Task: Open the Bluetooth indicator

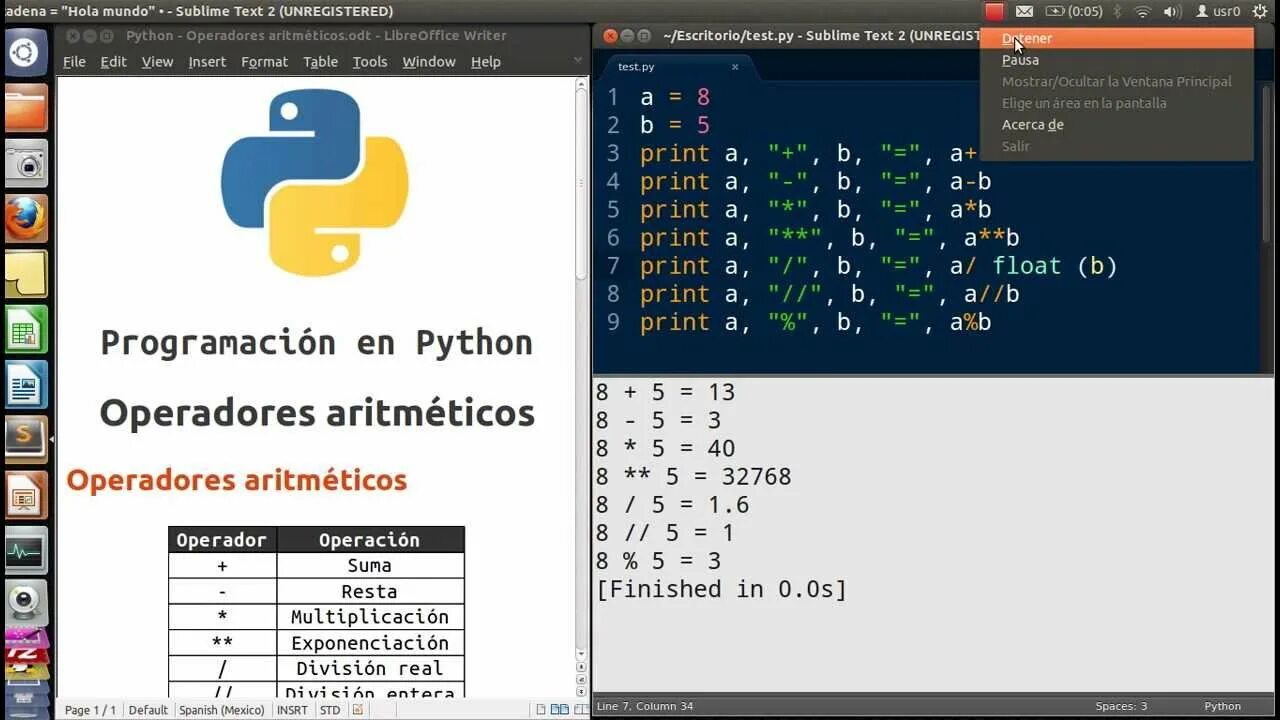Action: point(1119,12)
